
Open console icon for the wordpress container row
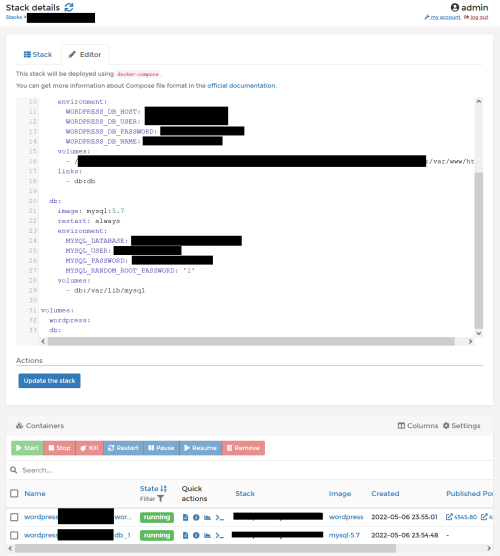pos(220,518)
